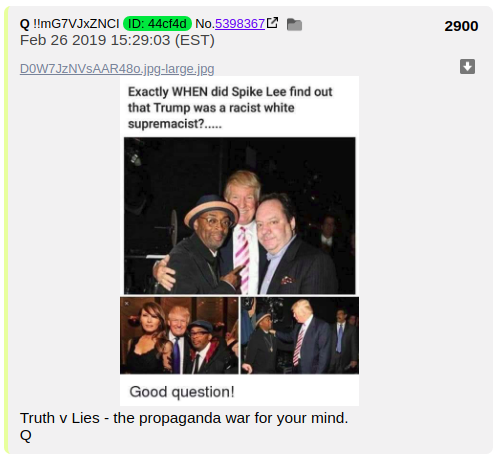The height and width of the screenshot is (460, 501).
Task: Open the D0W7JzNVsAAR48o.jpg-large.jpg file link
Action: click(117, 69)
